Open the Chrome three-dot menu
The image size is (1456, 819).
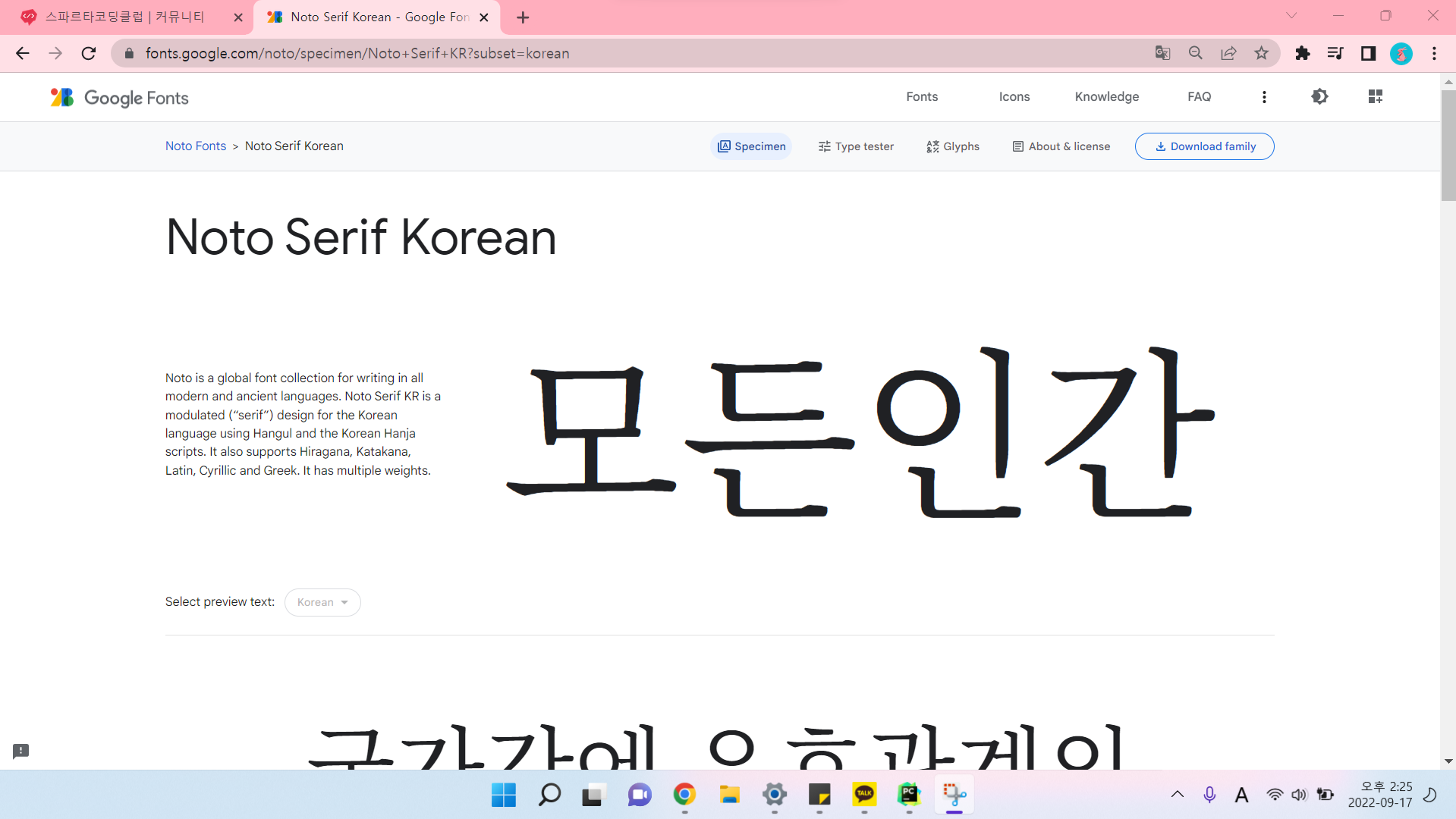tap(1434, 53)
